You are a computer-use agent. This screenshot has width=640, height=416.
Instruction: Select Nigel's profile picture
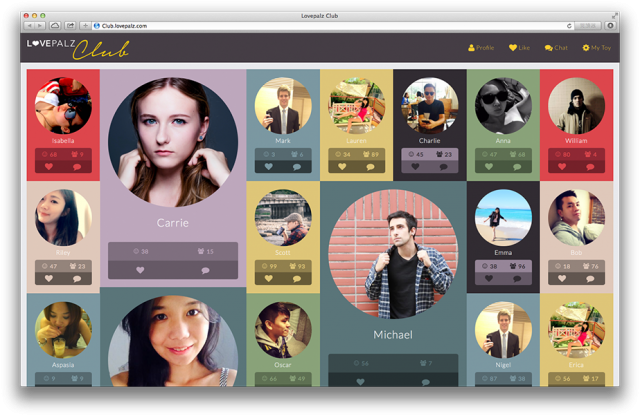click(x=503, y=332)
